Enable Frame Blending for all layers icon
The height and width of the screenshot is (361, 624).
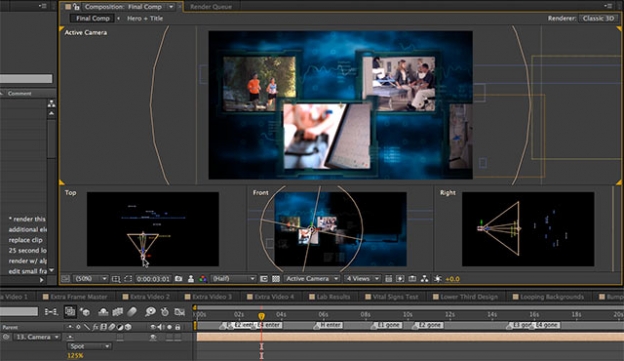117,312
